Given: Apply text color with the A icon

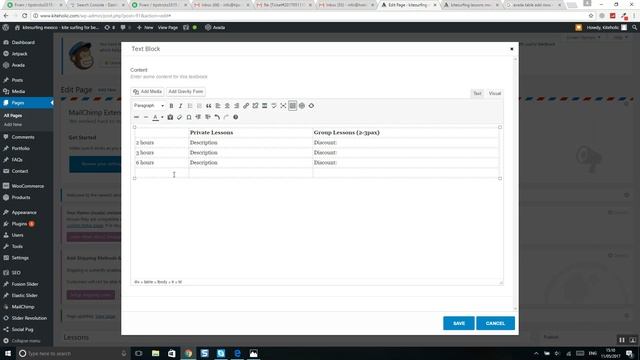Looking at the screenshot, I should [x=155, y=117].
